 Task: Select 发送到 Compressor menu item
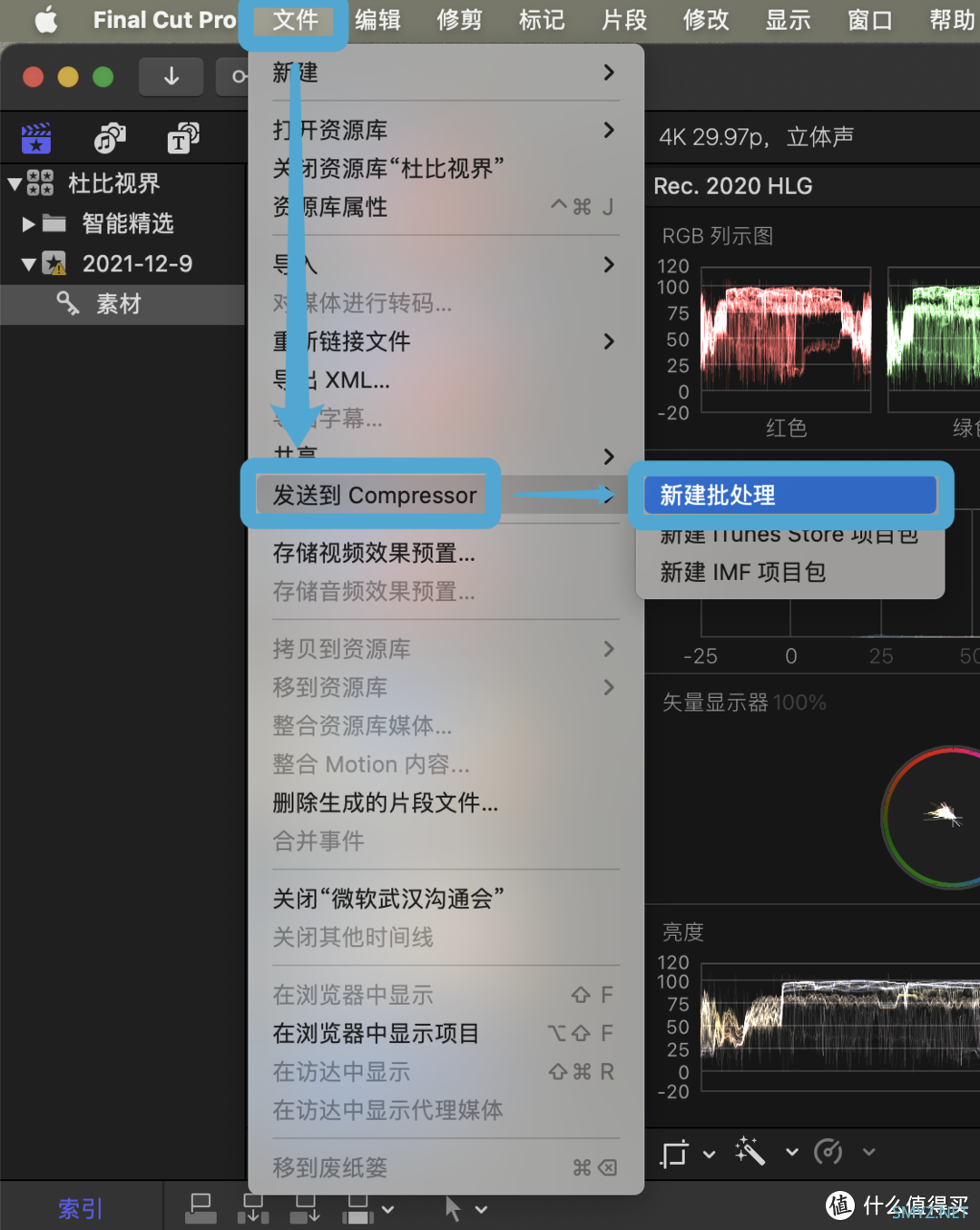(446, 495)
